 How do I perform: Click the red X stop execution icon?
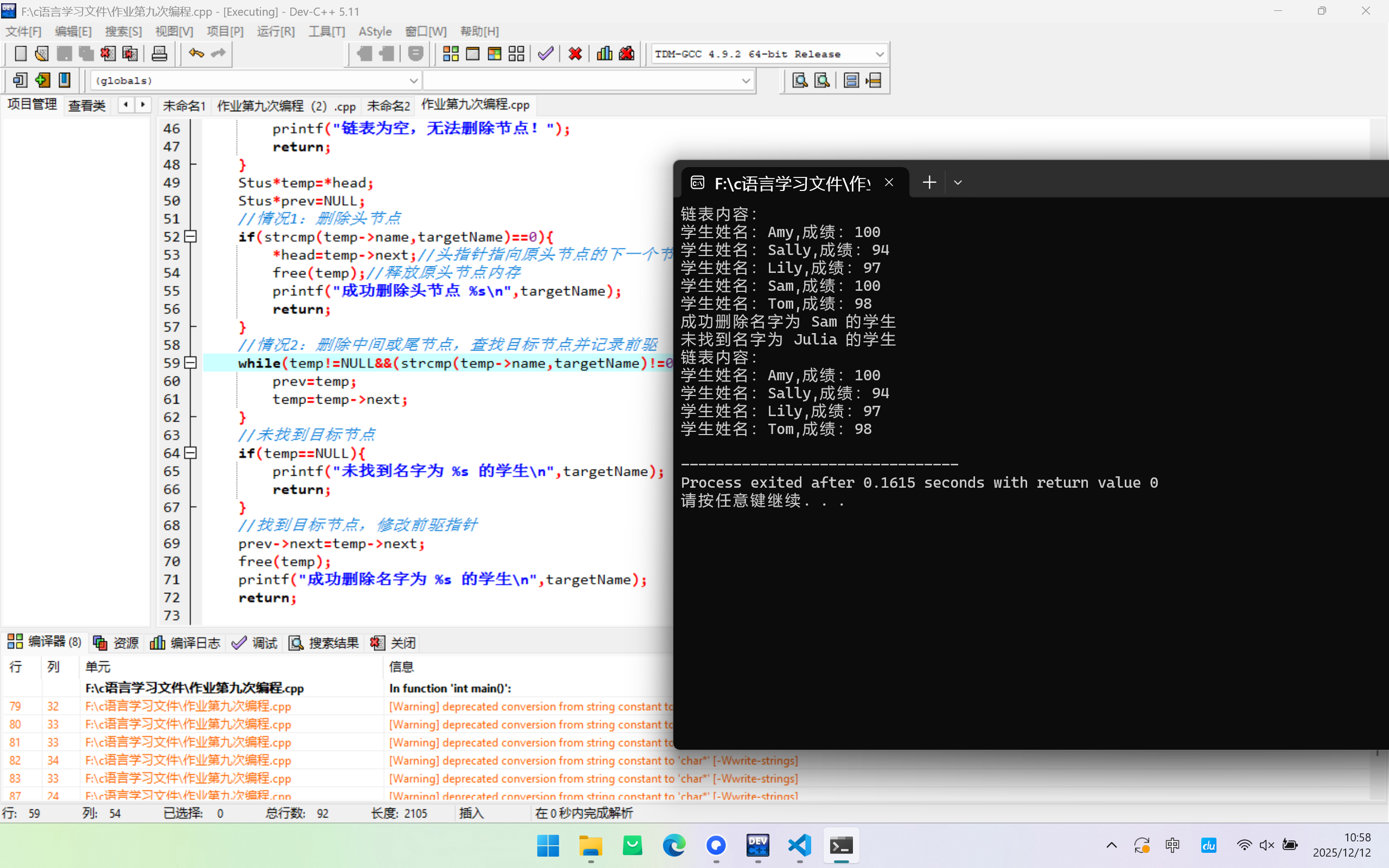coord(575,54)
